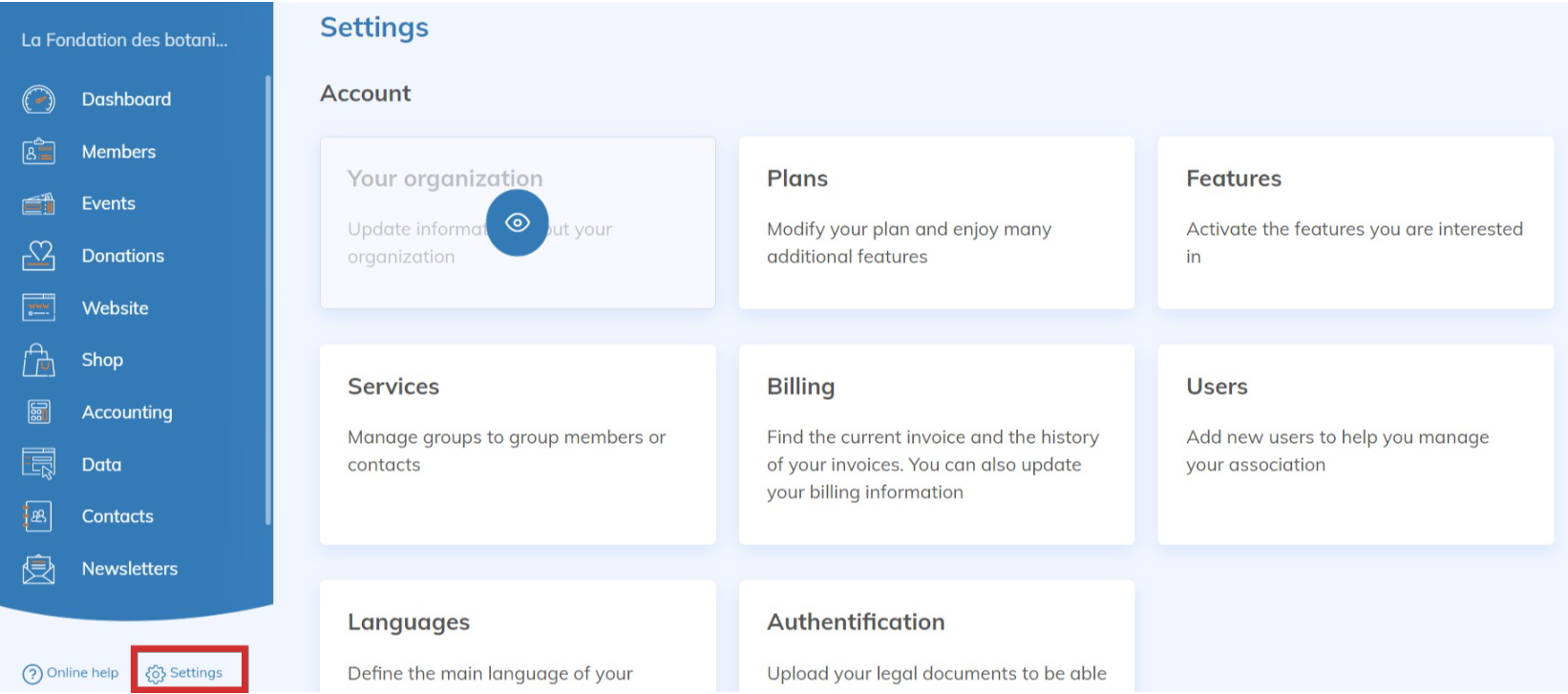Viewport: 1568px width, 694px height.
Task: Select Accounting from the sidebar menu
Action: click(x=127, y=412)
